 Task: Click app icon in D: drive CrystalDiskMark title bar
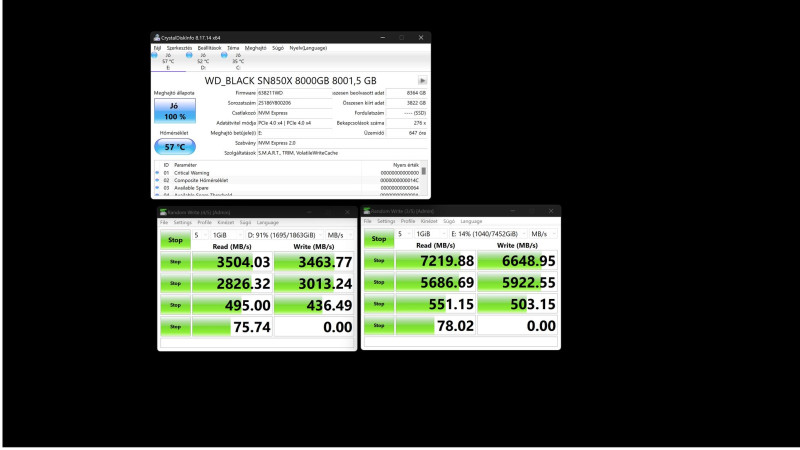tap(163, 212)
